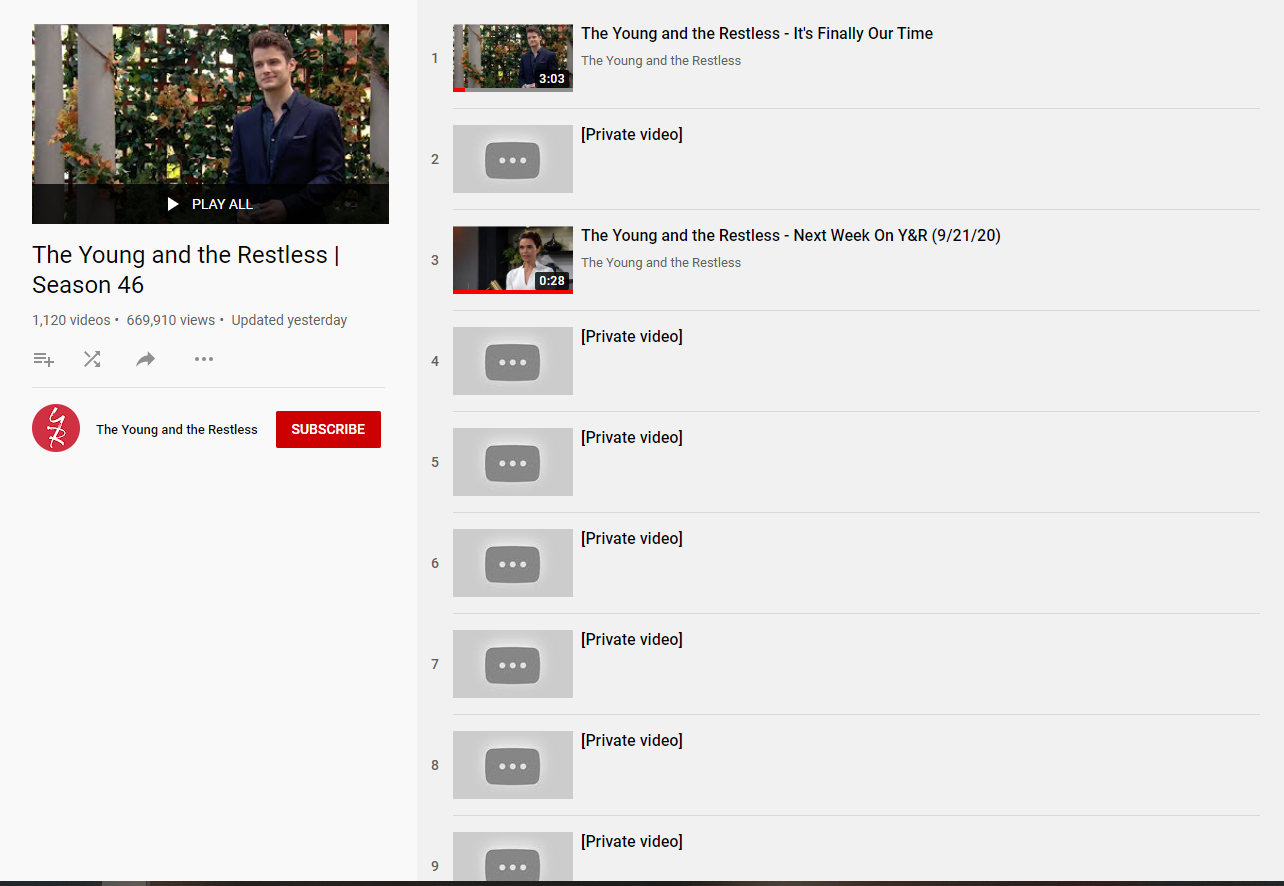Subscribe to The Young and the Restless

pos(328,429)
